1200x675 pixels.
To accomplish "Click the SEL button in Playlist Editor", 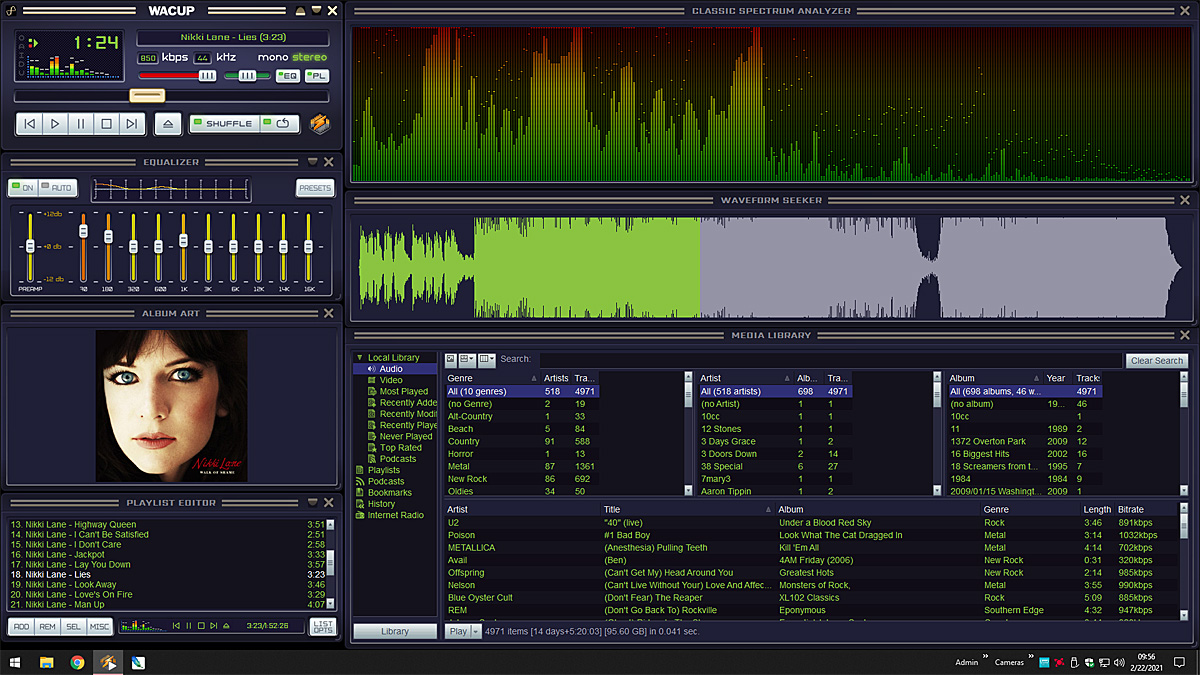I will [x=73, y=626].
